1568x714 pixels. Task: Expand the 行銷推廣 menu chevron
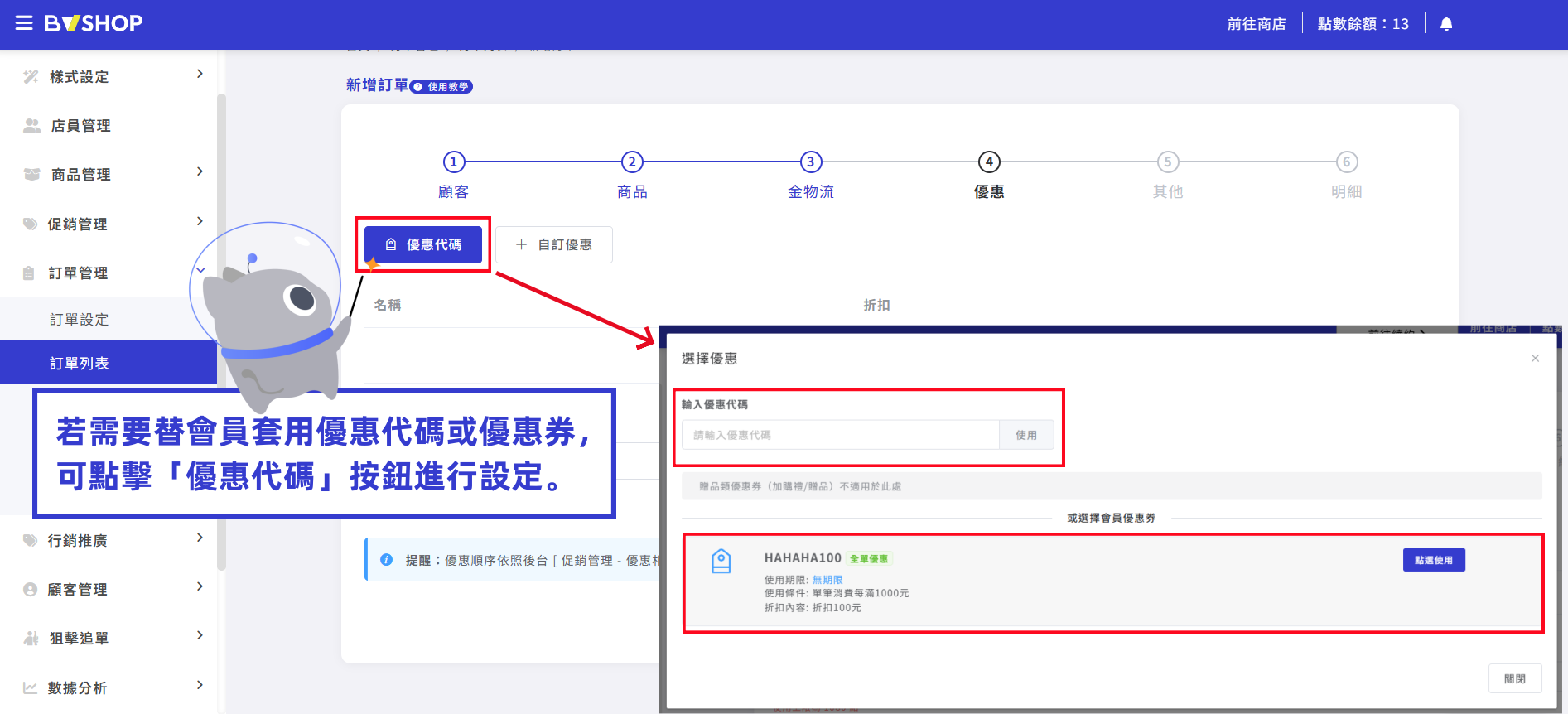click(x=200, y=538)
